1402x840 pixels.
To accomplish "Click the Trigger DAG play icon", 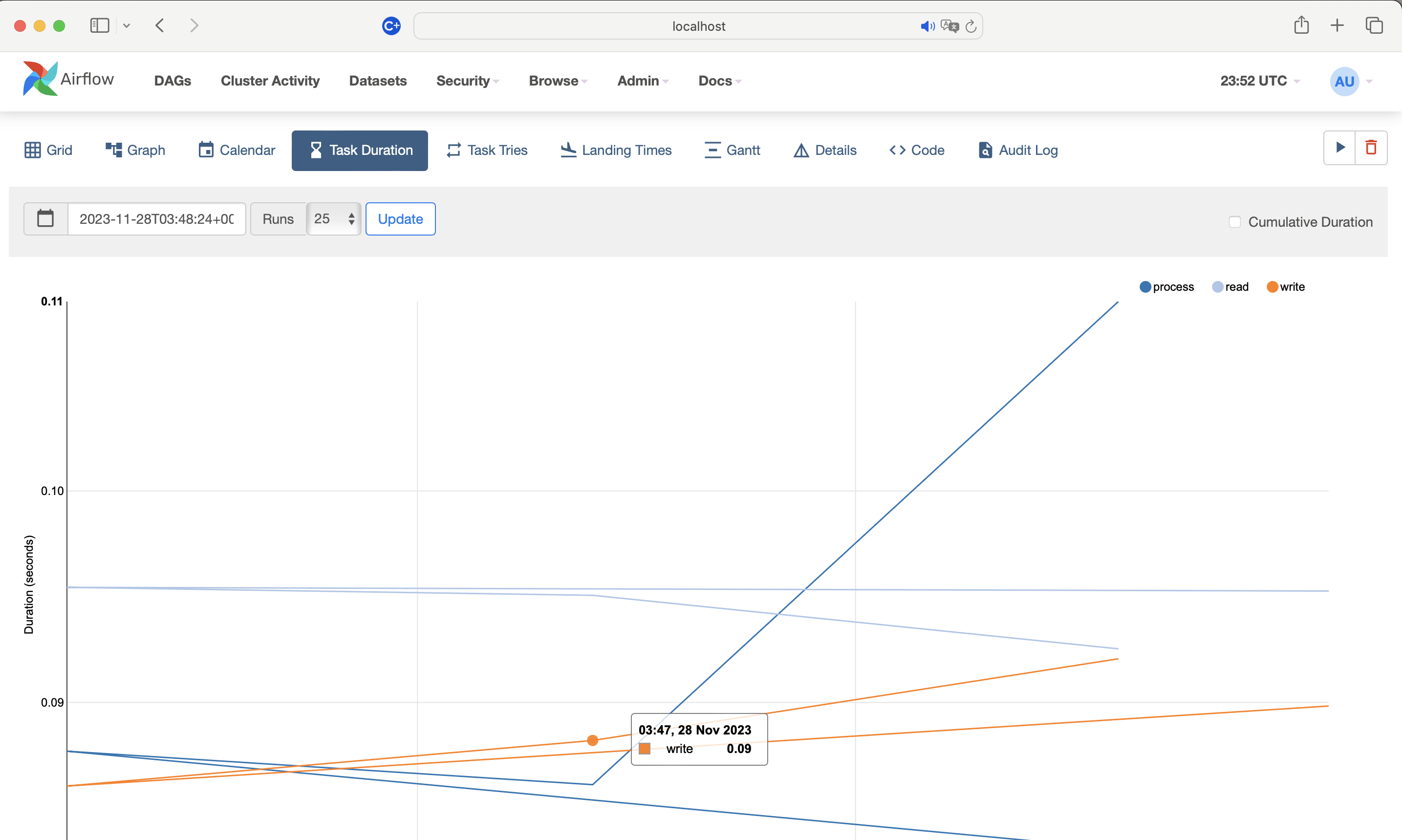I will pos(1340,148).
